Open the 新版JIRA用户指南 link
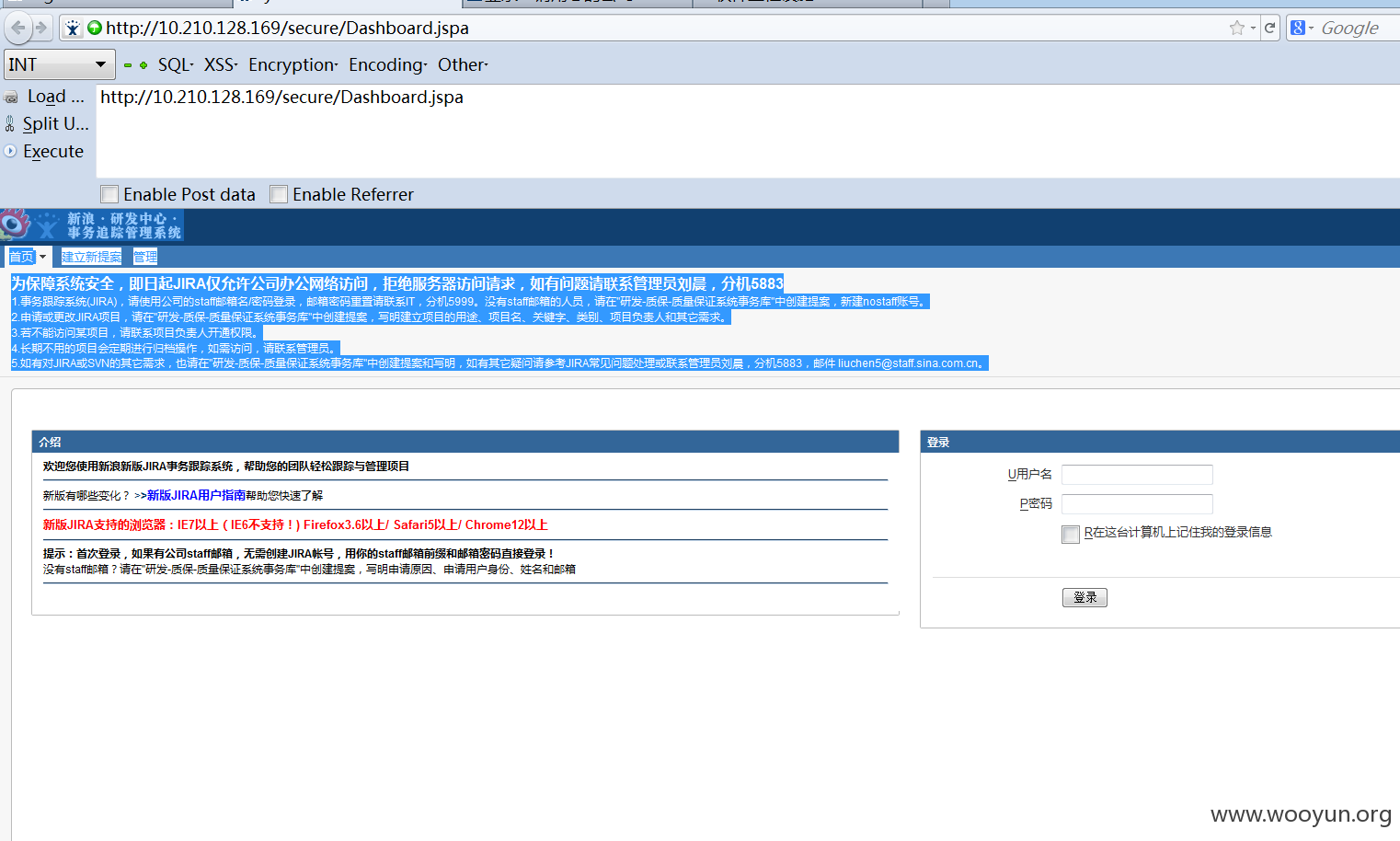 point(196,495)
